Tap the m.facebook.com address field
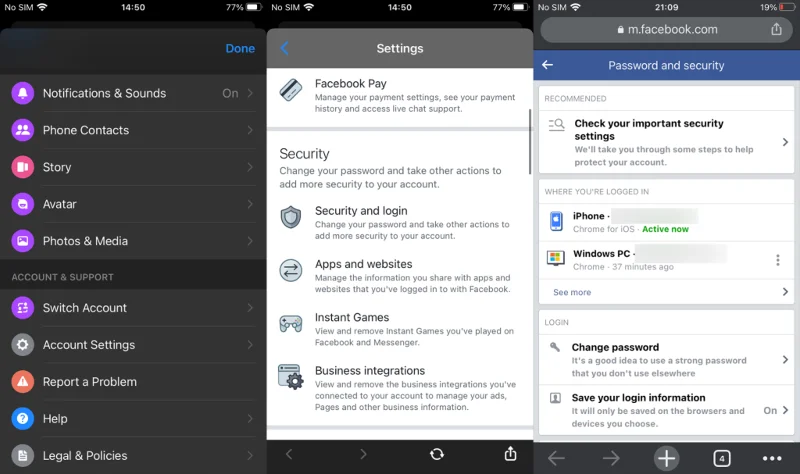Screen dimensions: 800x474 click(666, 30)
